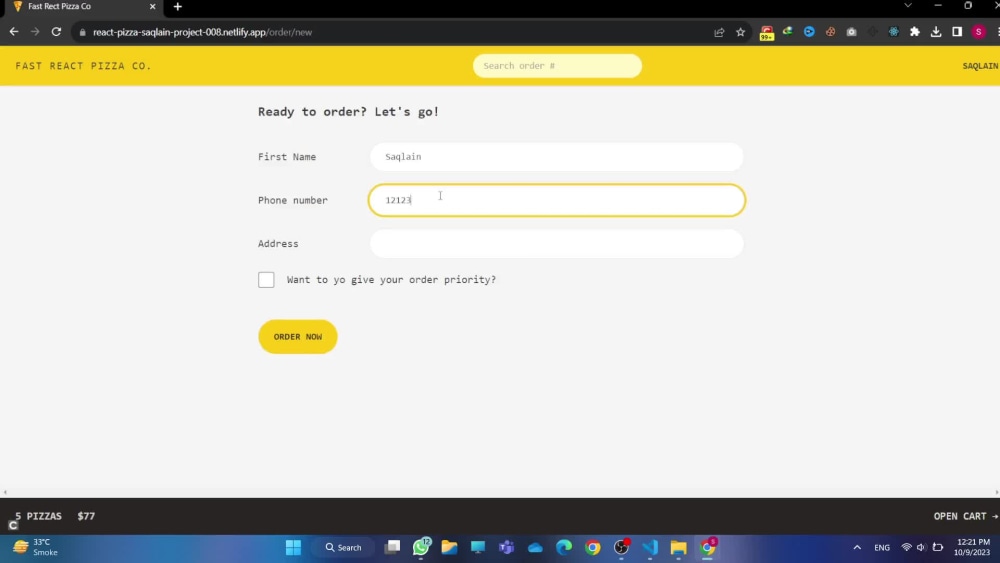Go back to the previous browser page
Image resolution: width=1000 pixels, height=563 pixels.
tap(14, 32)
